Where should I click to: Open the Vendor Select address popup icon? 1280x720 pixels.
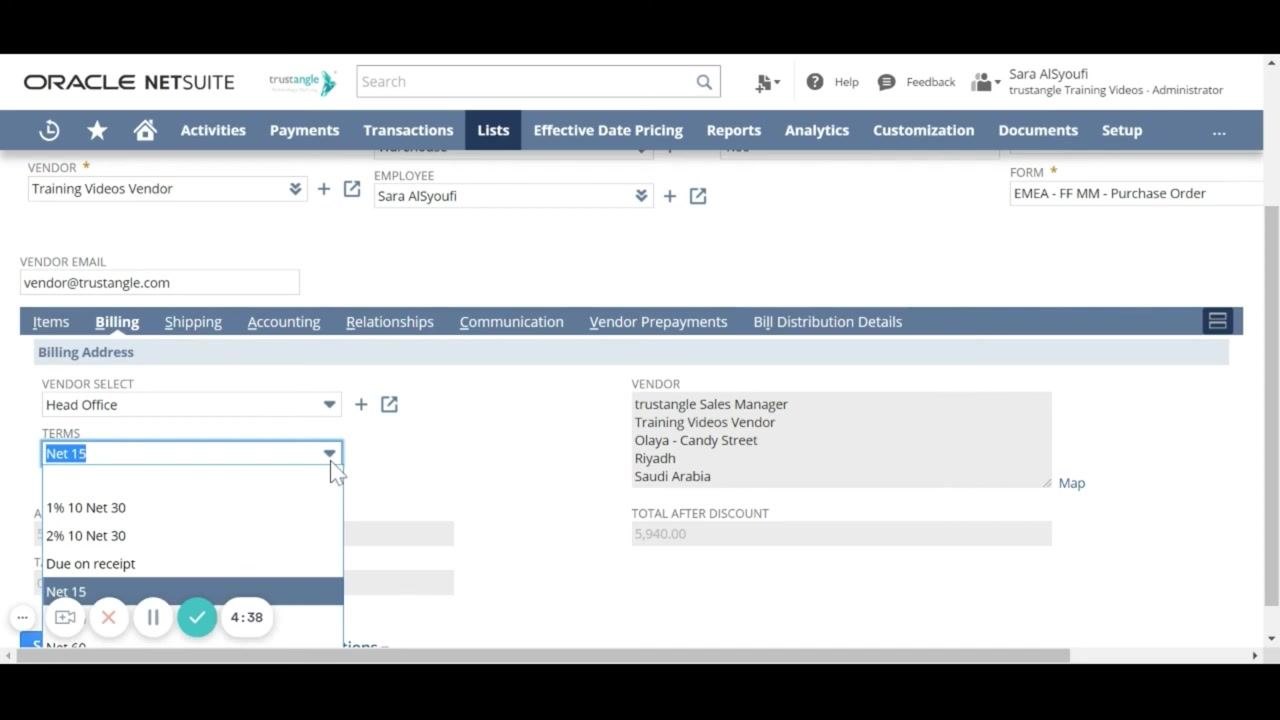pos(389,404)
